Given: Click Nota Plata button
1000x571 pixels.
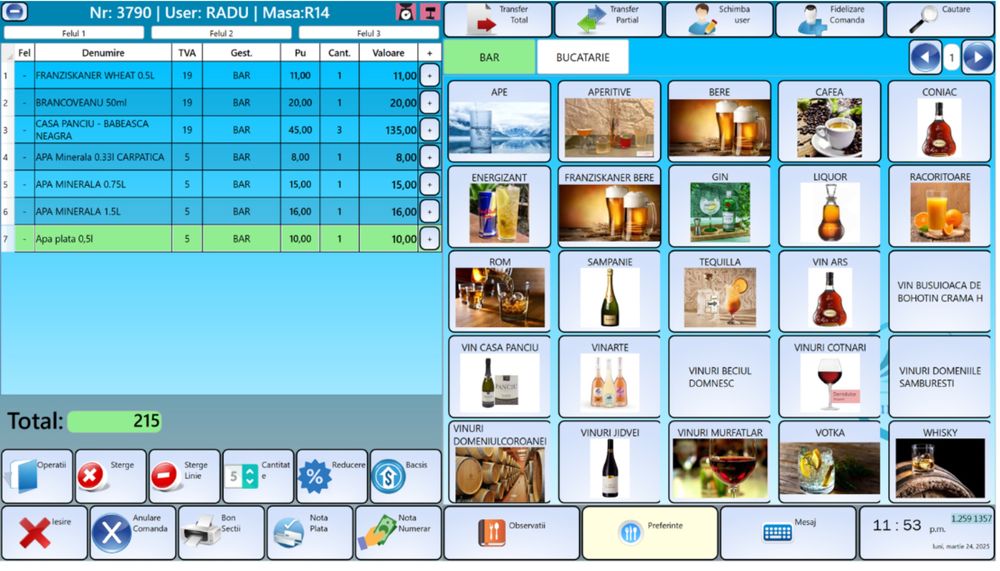Looking at the screenshot, I should pos(310,533).
